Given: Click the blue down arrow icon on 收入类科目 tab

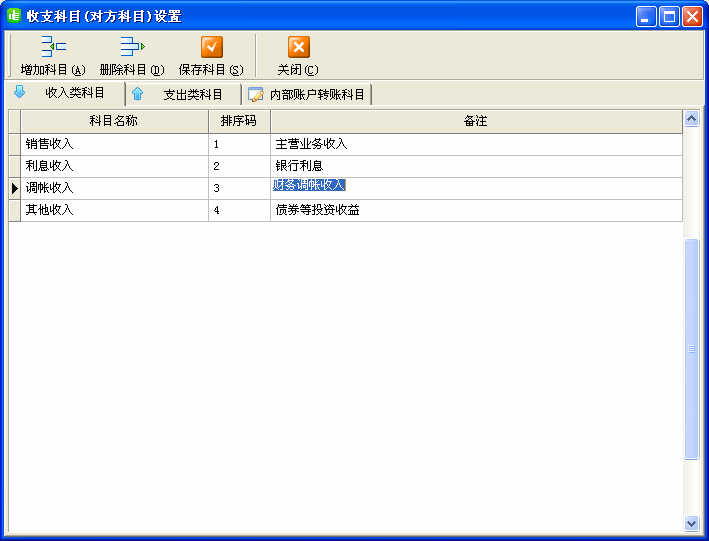Looking at the screenshot, I should click(19, 93).
